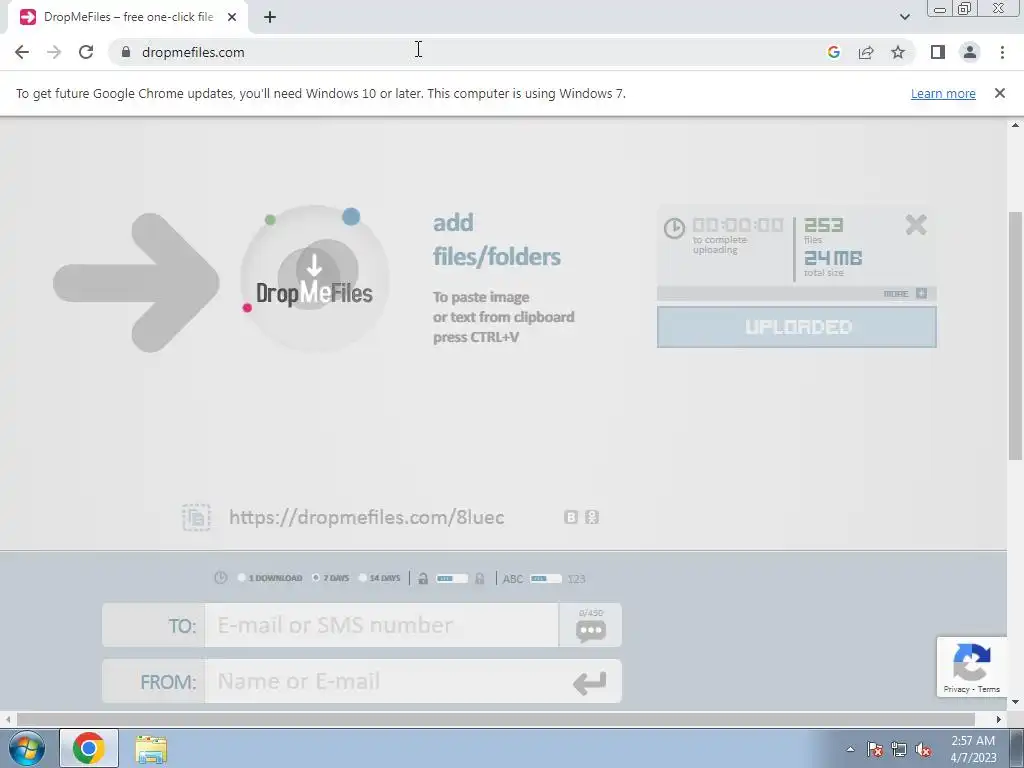Dismiss the Chrome update notification bar
Viewport: 1024px width, 768px height.
[x=1000, y=93]
